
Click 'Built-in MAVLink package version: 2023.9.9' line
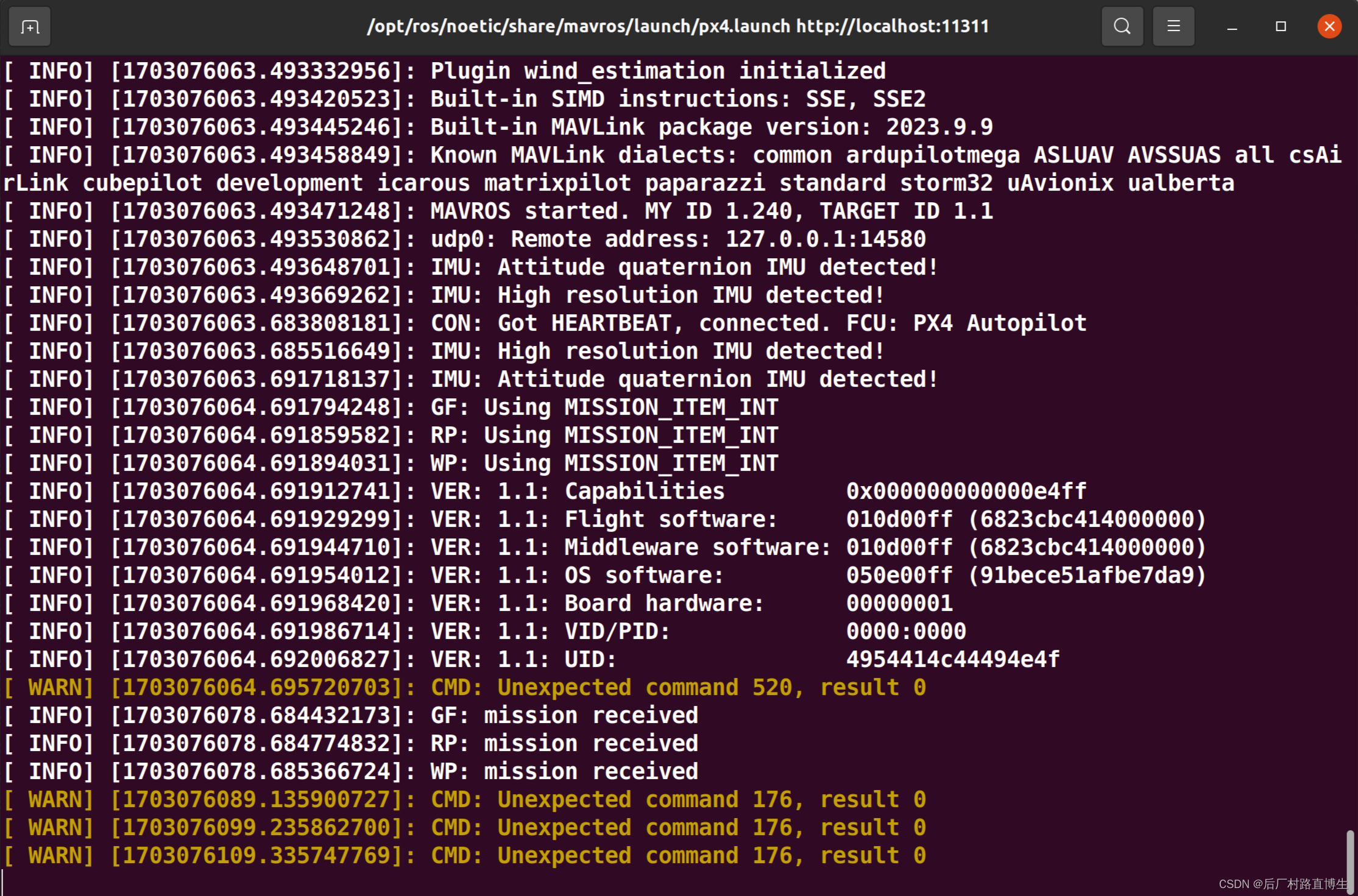click(x=498, y=127)
